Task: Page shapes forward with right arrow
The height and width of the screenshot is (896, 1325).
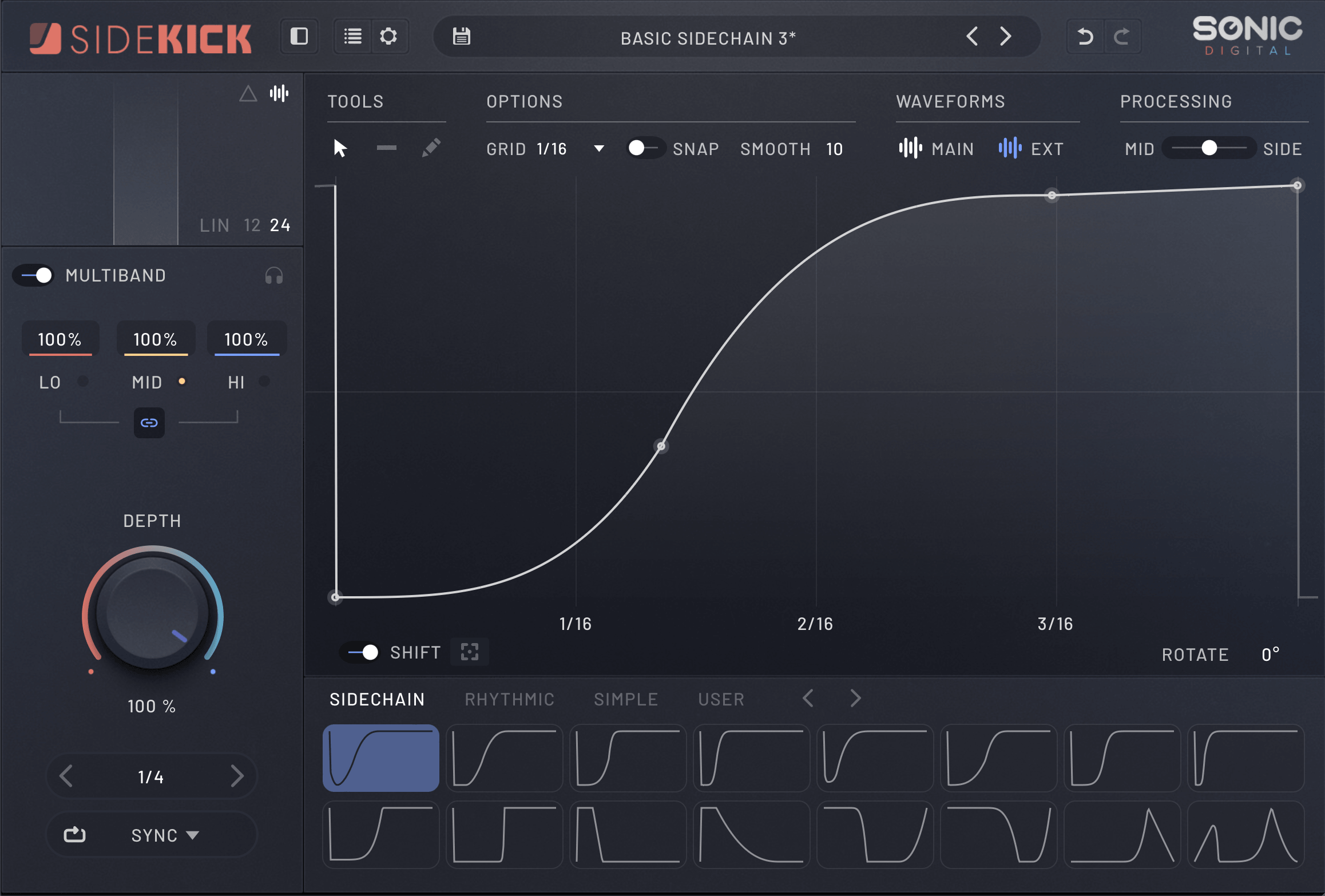Action: (x=855, y=699)
